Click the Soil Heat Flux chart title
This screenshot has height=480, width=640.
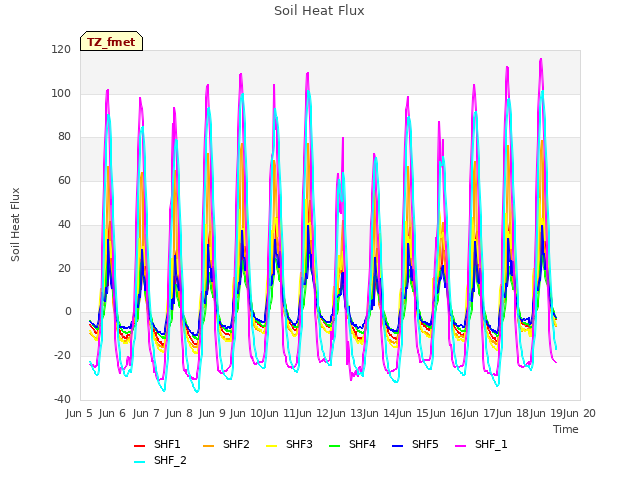click(x=319, y=11)
